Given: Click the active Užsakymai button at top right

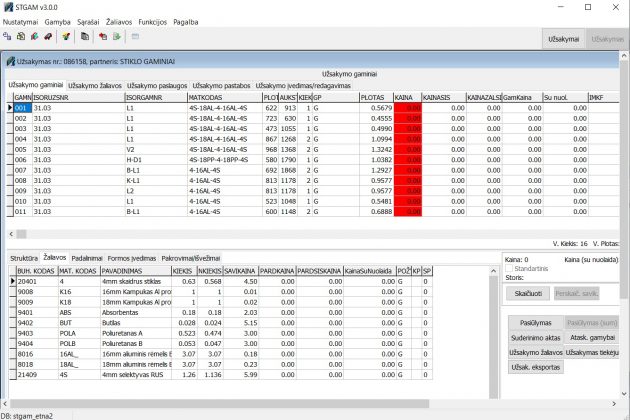Looking at the screenshot, I should pos(564,37).
